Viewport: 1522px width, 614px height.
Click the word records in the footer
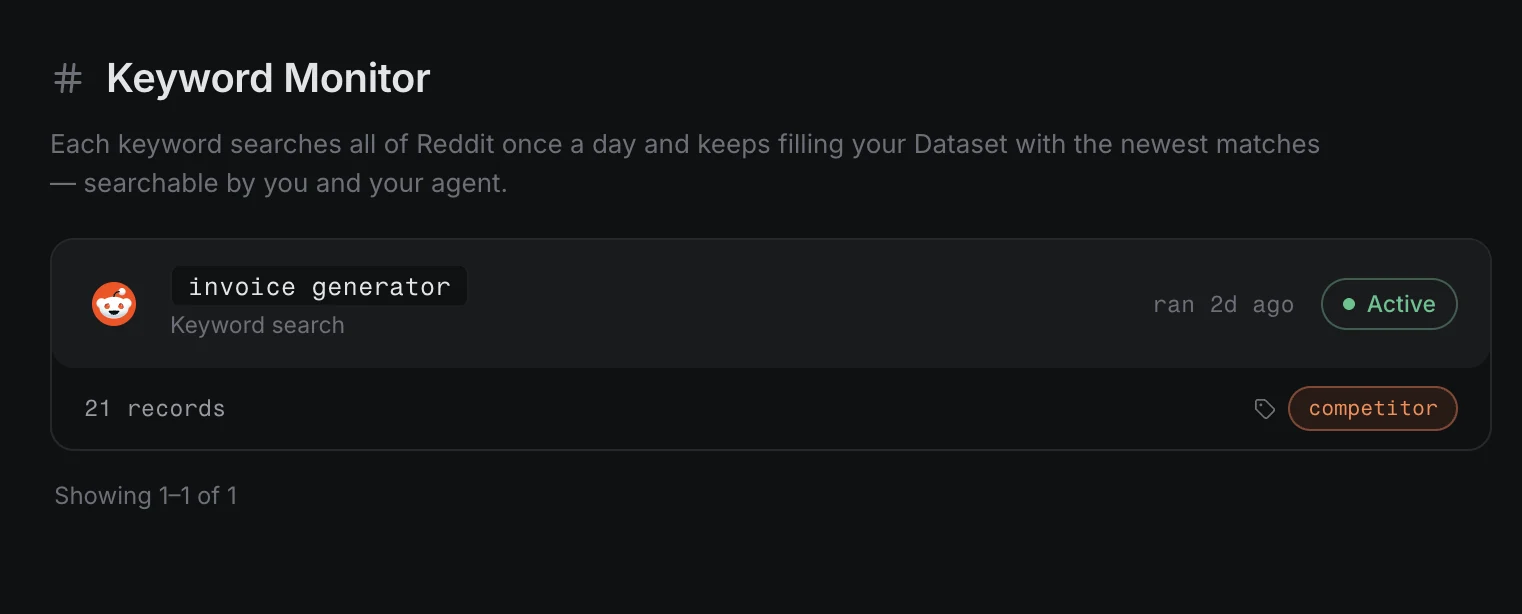coord(176,408)
